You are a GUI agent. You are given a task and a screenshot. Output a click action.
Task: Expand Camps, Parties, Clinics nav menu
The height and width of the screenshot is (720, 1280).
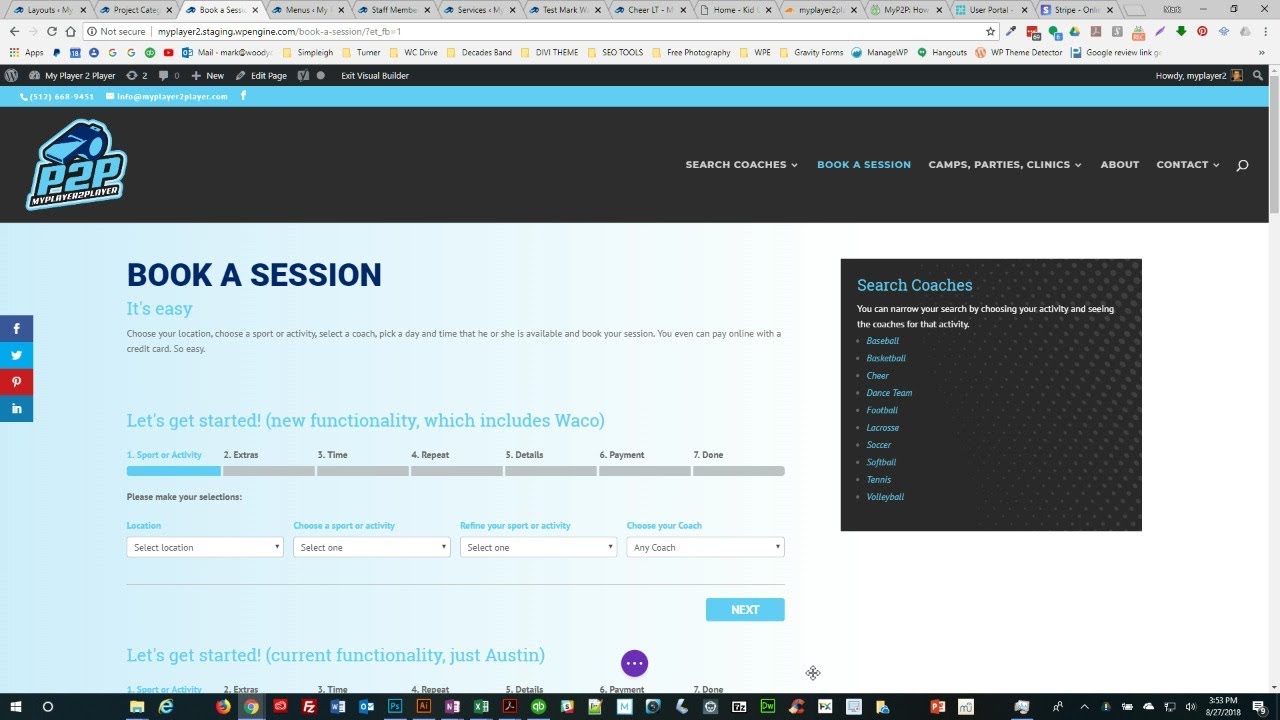(1005, 165)
